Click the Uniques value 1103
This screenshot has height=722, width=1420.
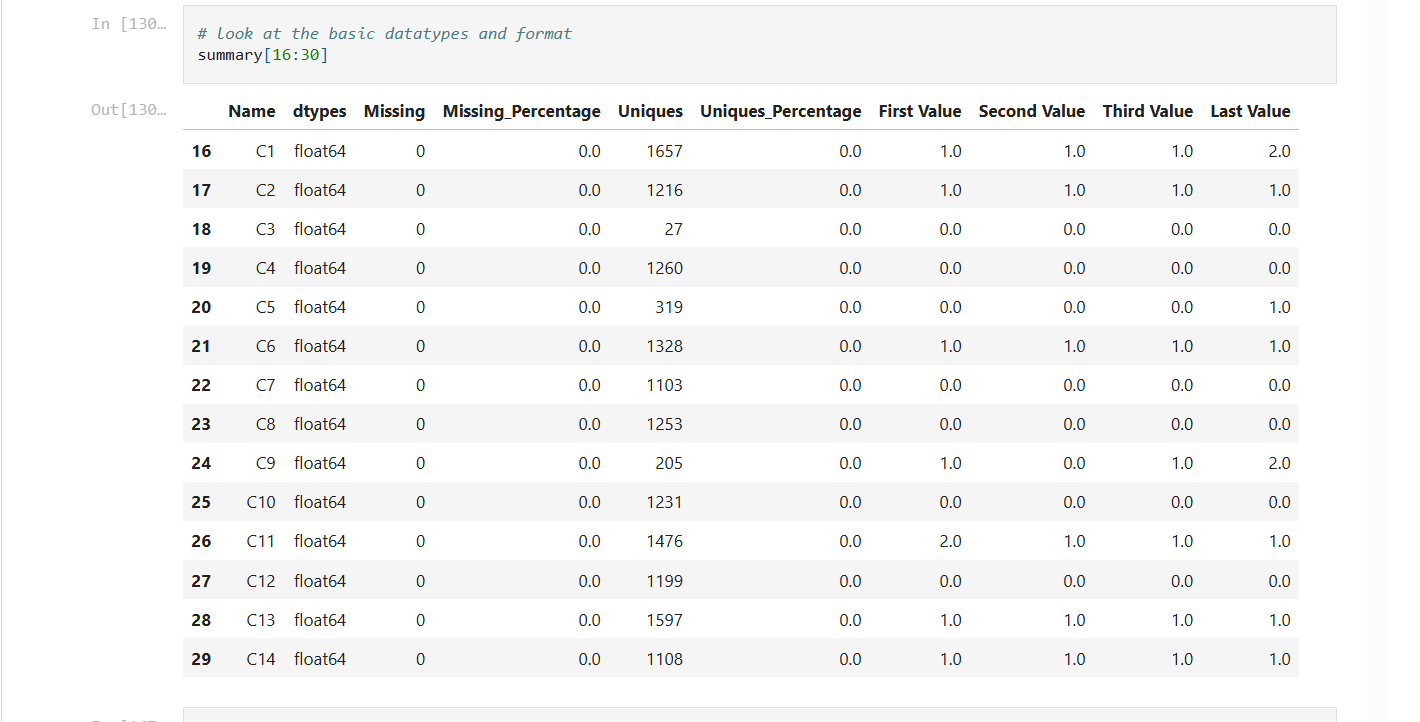point(665,385)
